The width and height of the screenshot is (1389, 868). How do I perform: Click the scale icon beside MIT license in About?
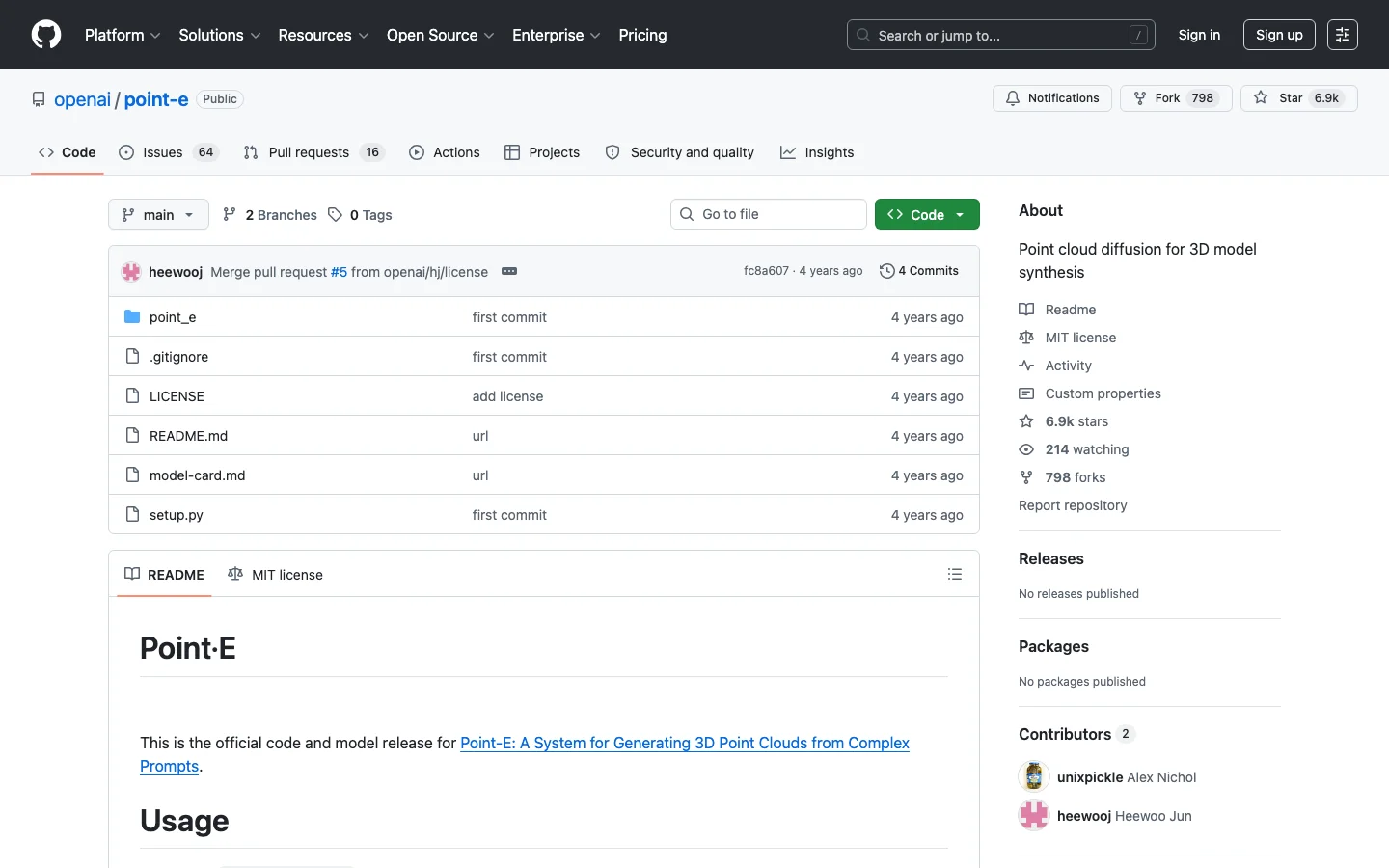[1026, 338]
